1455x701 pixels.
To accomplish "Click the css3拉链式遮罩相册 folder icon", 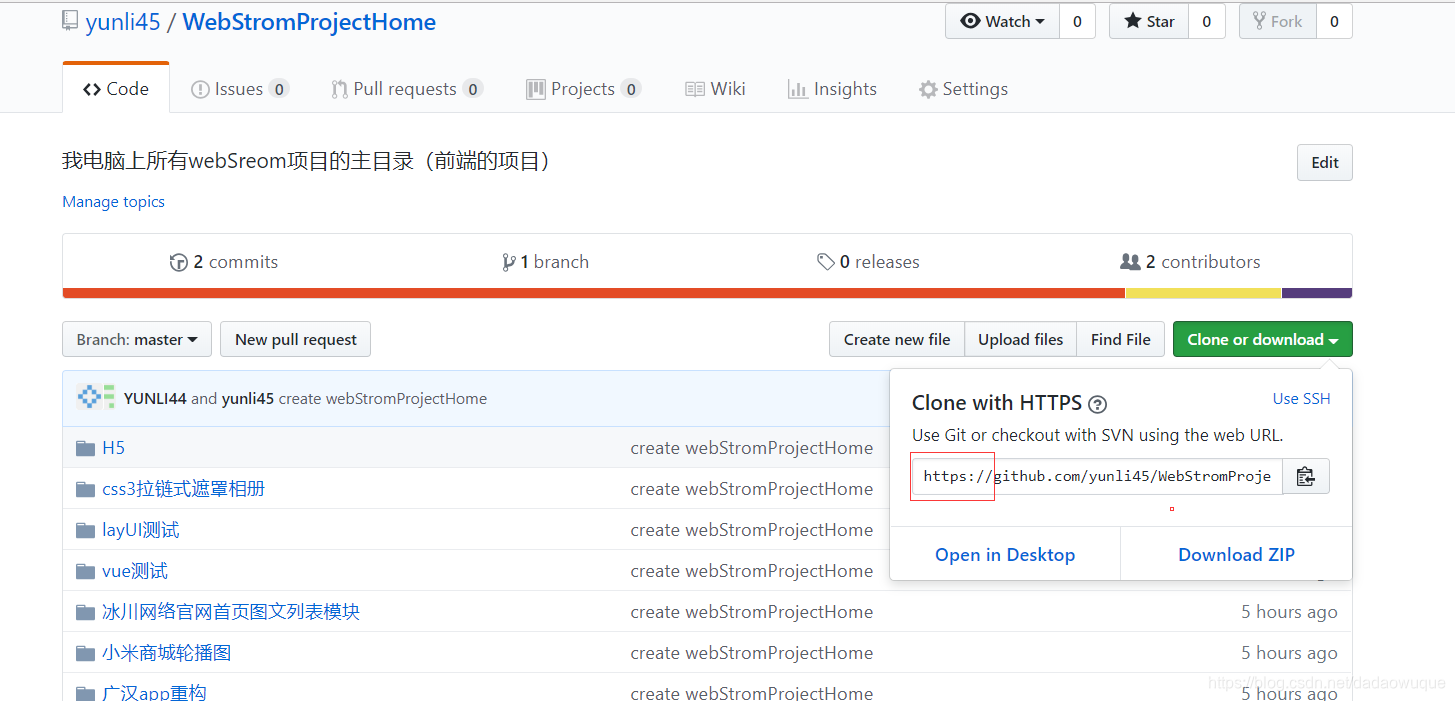I will pyautogui.click(x=85, y=489).
